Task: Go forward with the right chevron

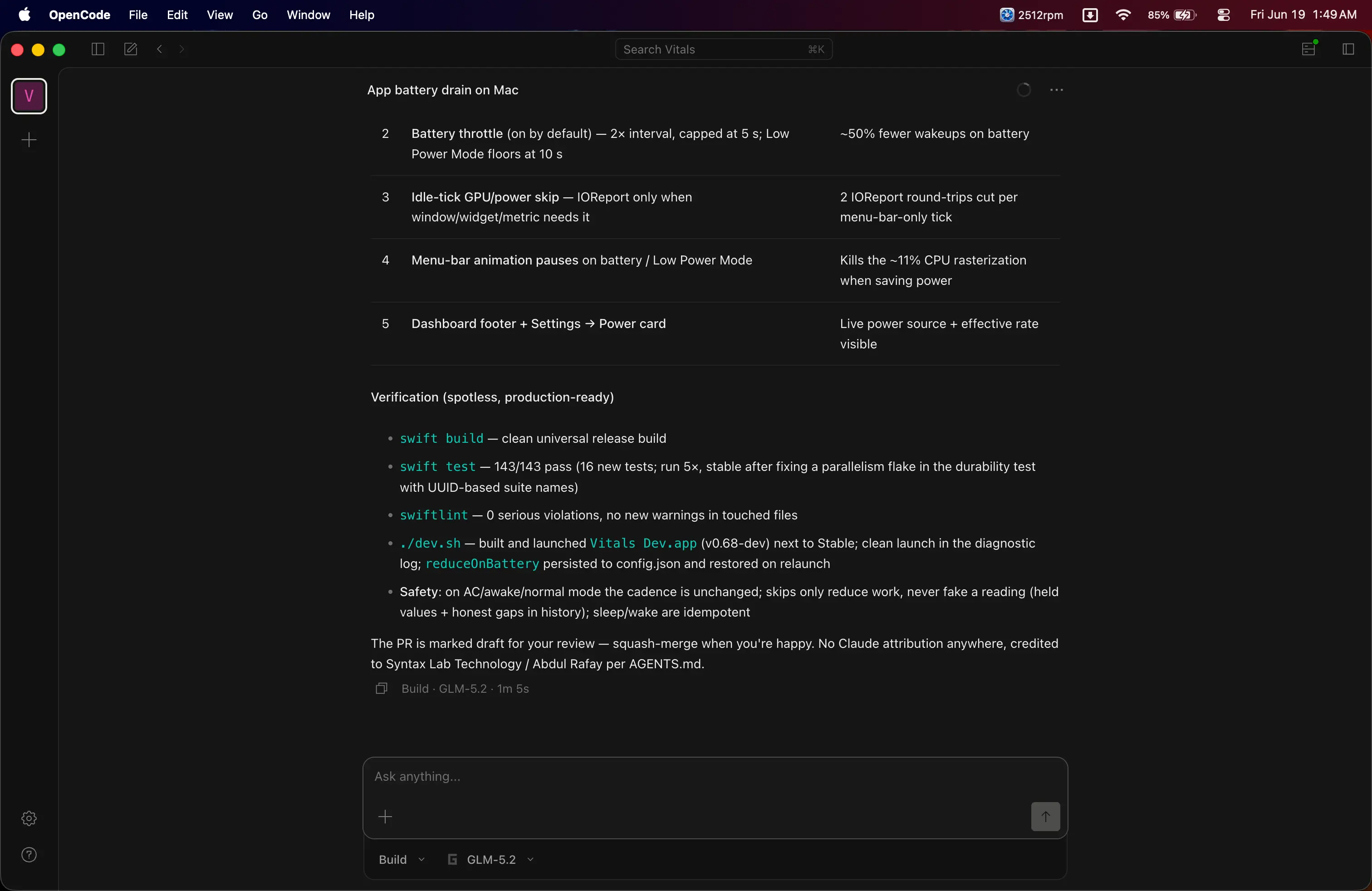Action: tap(181, 49)
